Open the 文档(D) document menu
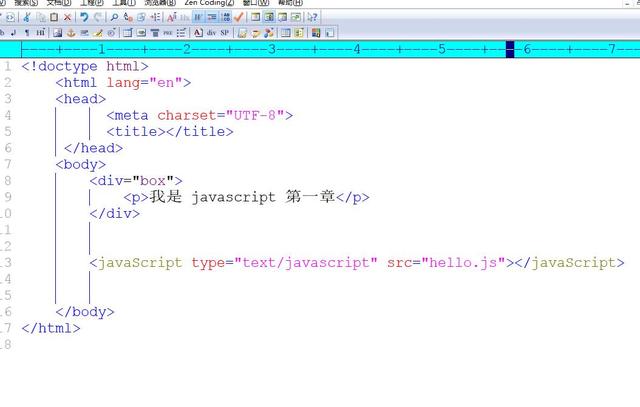 click(x=59, y=2)
